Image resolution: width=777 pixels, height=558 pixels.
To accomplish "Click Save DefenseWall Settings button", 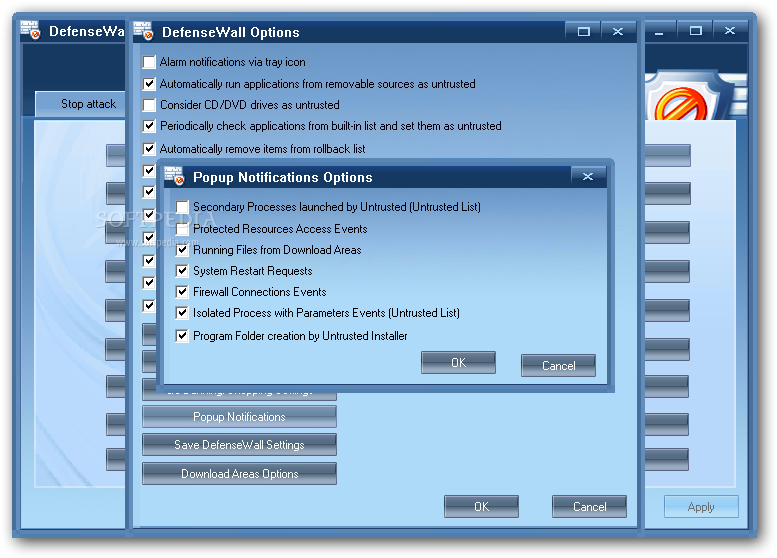I will pyautogui.click(x=239, y=445).
